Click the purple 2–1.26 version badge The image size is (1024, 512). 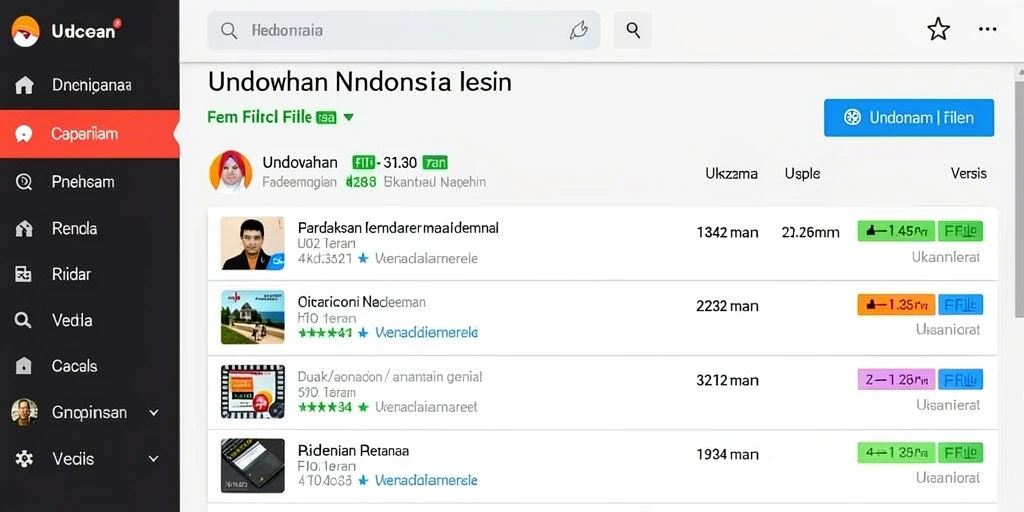pyautogui.click(x=896, y=379)
